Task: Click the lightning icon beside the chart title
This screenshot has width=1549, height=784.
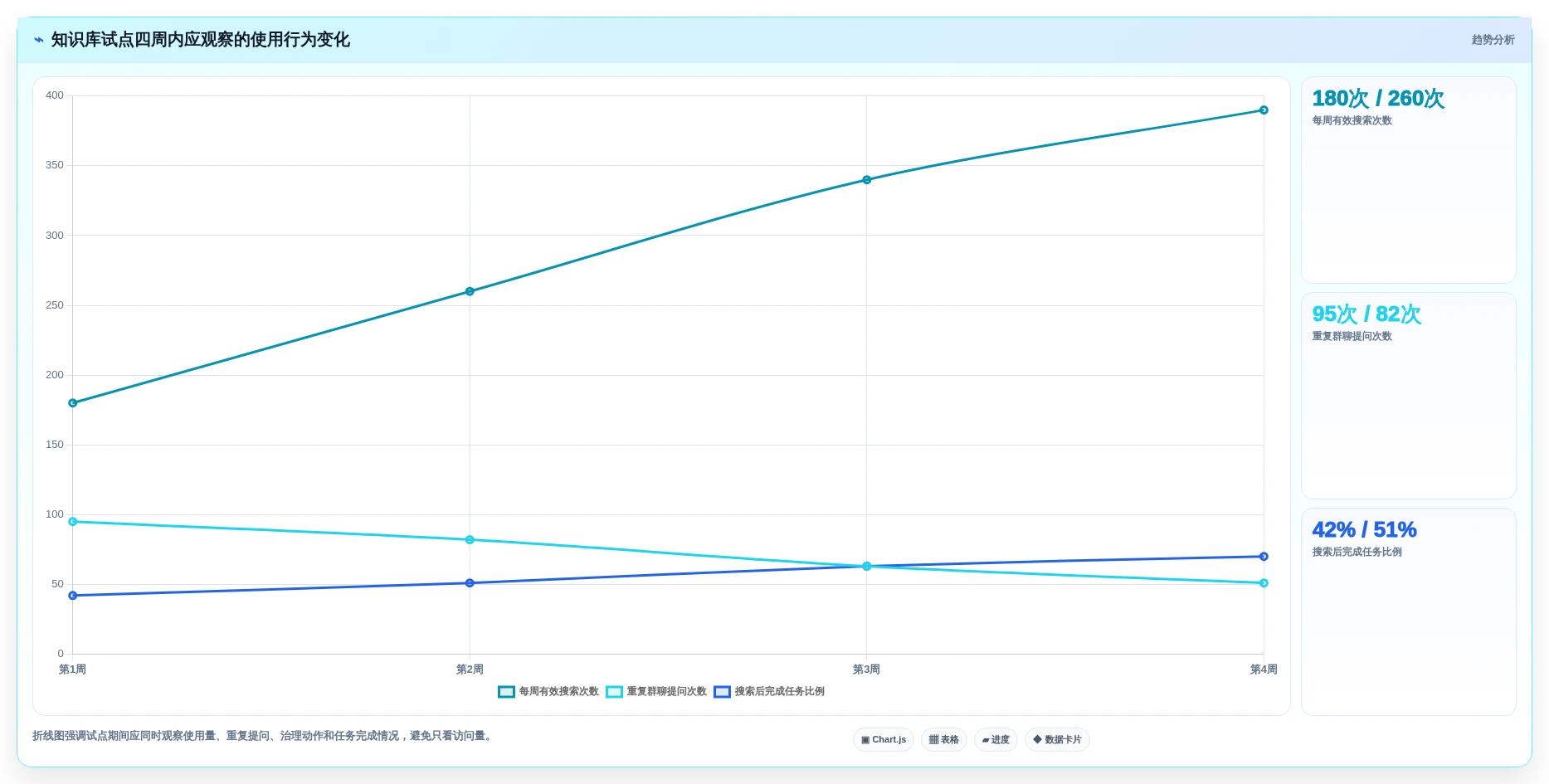Action: click(39, 40)
